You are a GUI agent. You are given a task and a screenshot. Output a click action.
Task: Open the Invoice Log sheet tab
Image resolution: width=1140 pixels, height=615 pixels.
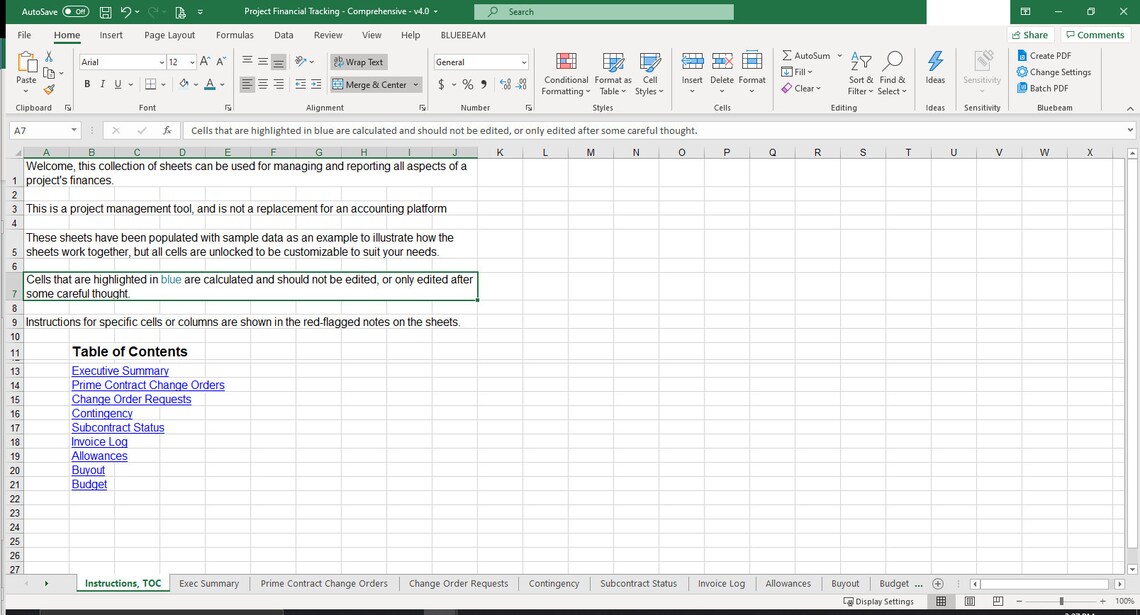(x=721, y=583)
